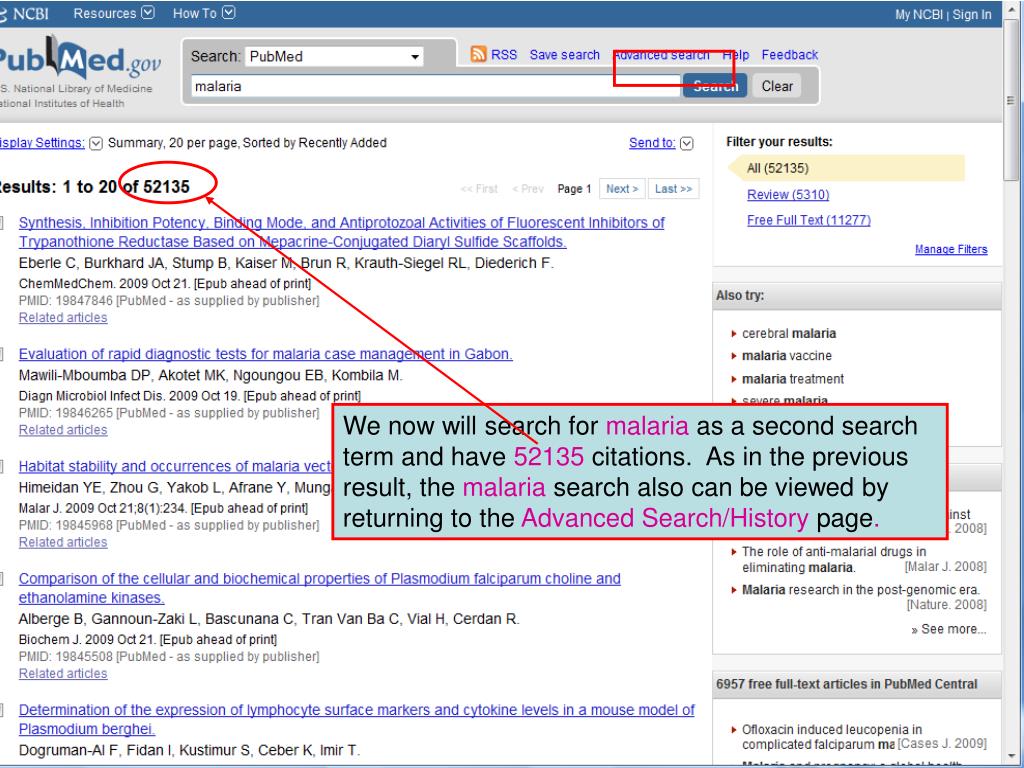Select the All (52135) filter
This screenshot has height=768, width=1024.
click(846, 168)
